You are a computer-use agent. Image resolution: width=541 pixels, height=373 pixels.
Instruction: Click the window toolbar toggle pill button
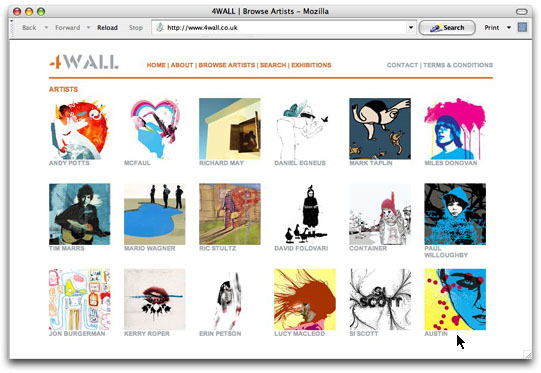pyautogui.click(x=522, y=12)
